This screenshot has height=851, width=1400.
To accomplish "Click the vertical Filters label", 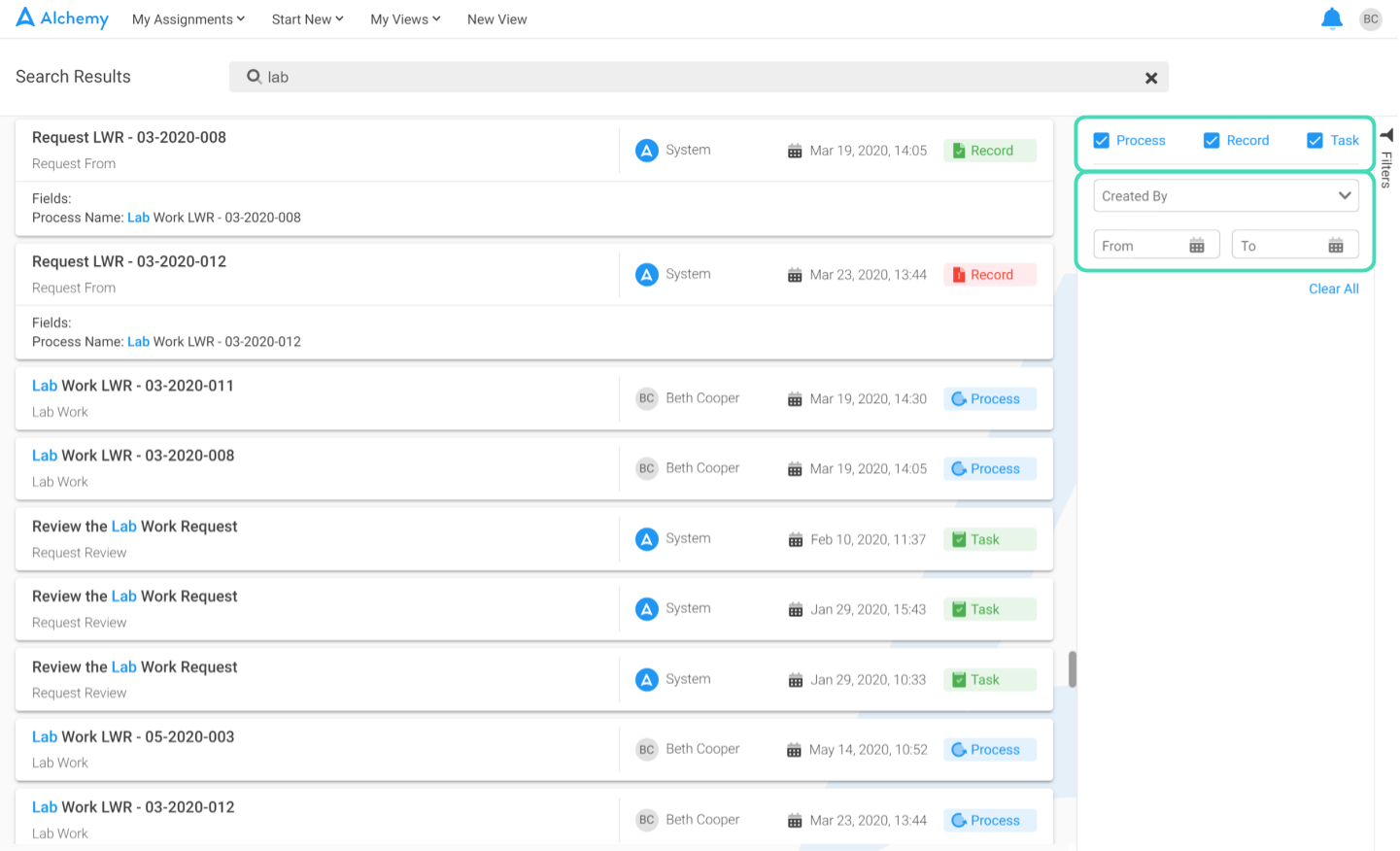I will [x=1386, y=169].
